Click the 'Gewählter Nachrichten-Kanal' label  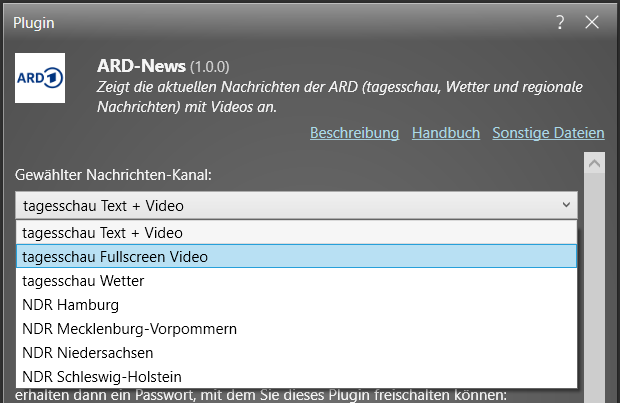[x=113, y=175]
